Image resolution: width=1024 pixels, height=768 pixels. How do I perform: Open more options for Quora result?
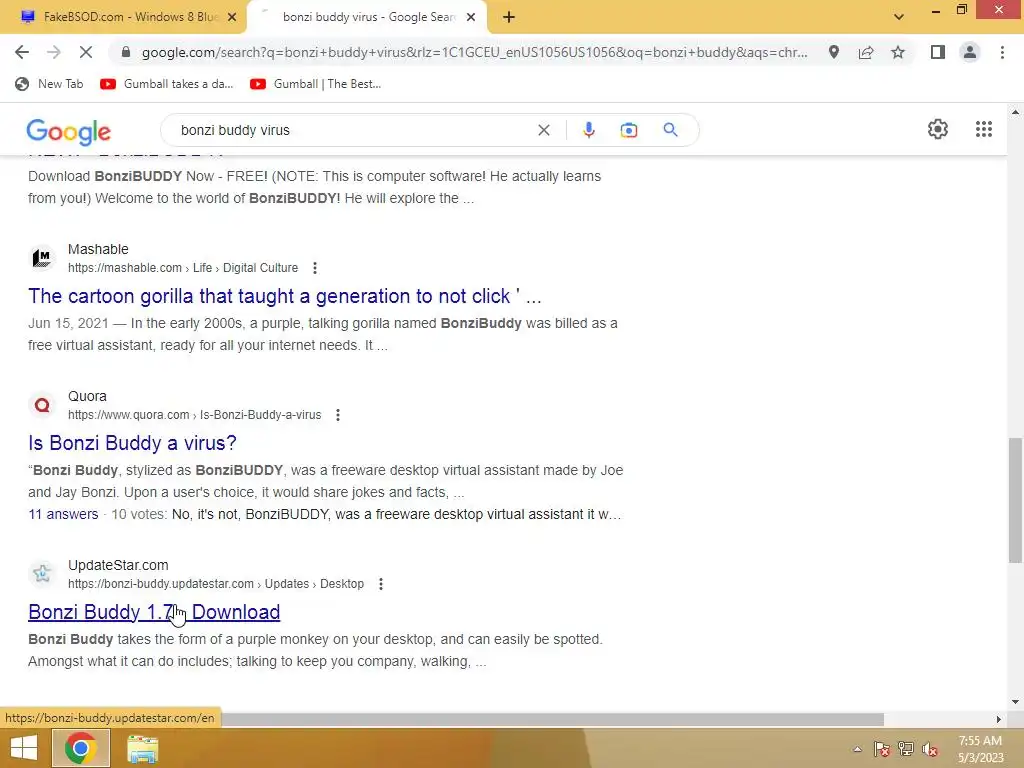point(338,415)
